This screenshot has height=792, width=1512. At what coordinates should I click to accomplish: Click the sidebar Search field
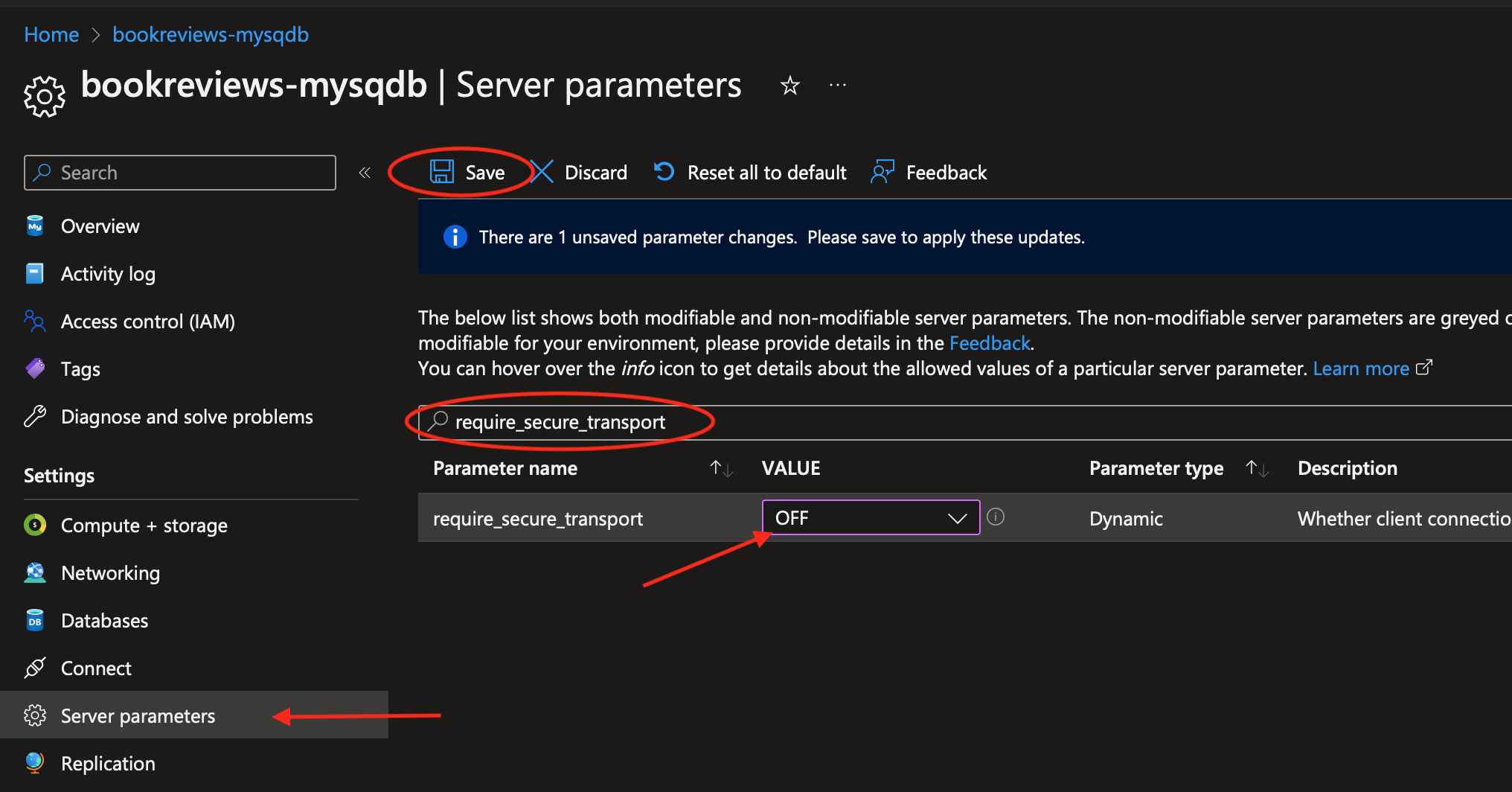point(180,173)
